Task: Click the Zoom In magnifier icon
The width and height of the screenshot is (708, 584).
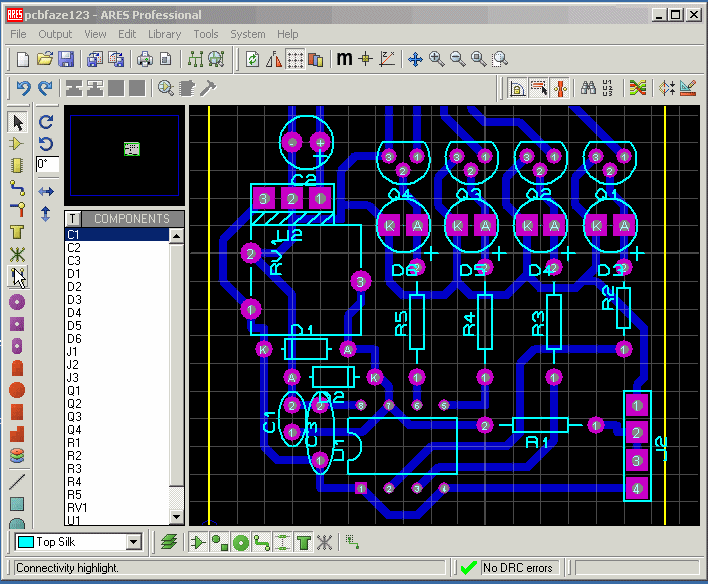Action: [436, 59]
